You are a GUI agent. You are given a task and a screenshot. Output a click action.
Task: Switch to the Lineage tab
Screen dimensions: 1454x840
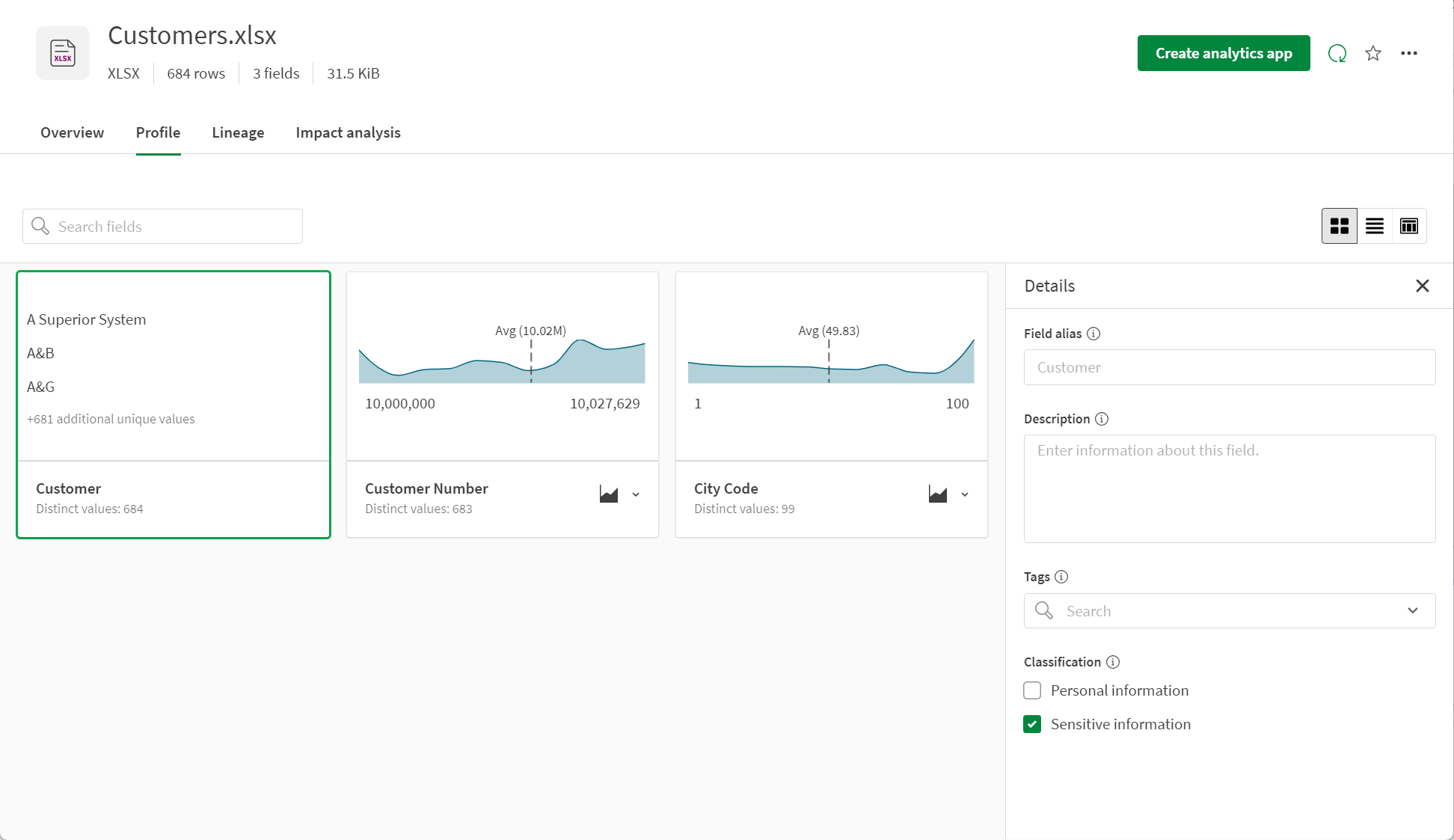pyautogui.click(x=238, y=132)
